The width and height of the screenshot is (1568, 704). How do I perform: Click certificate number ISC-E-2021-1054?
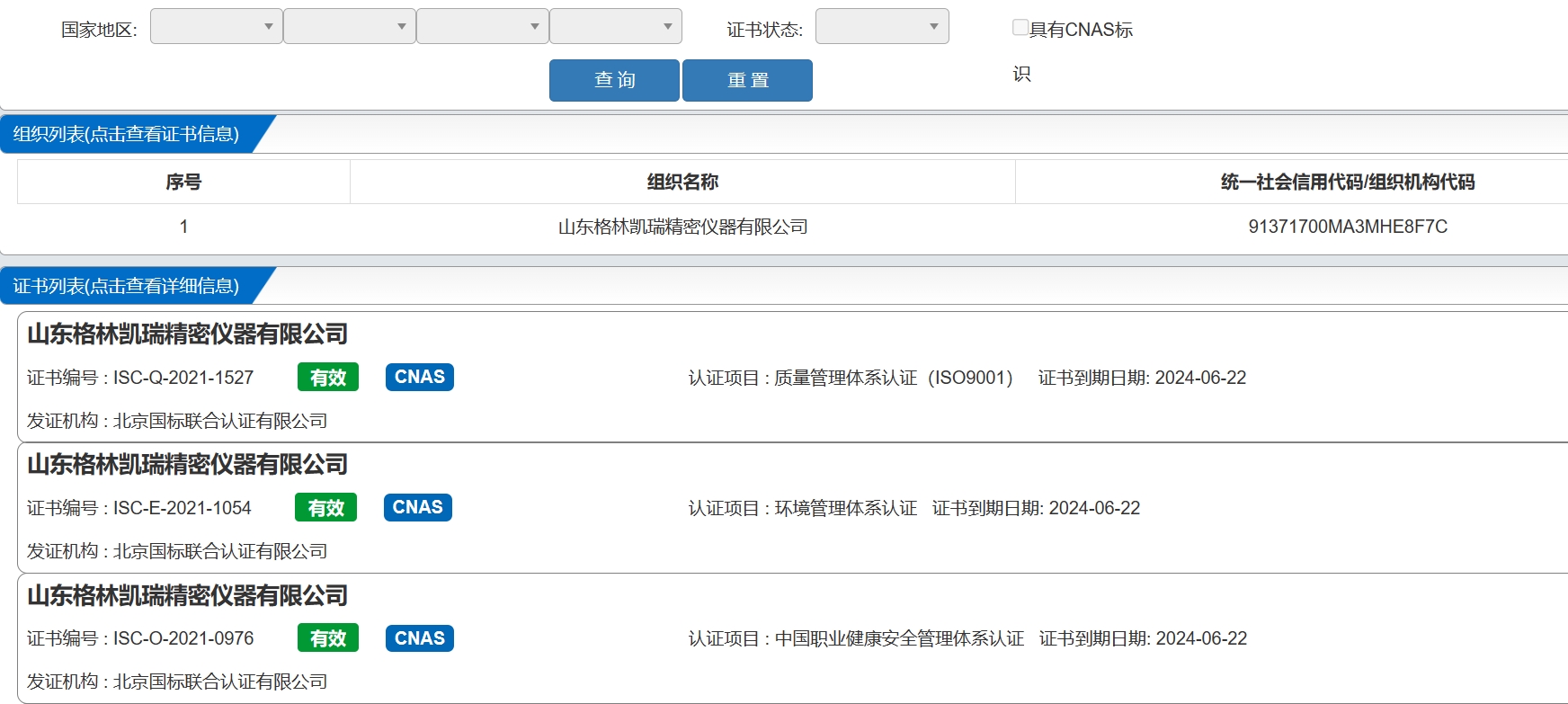click(183, 508)
